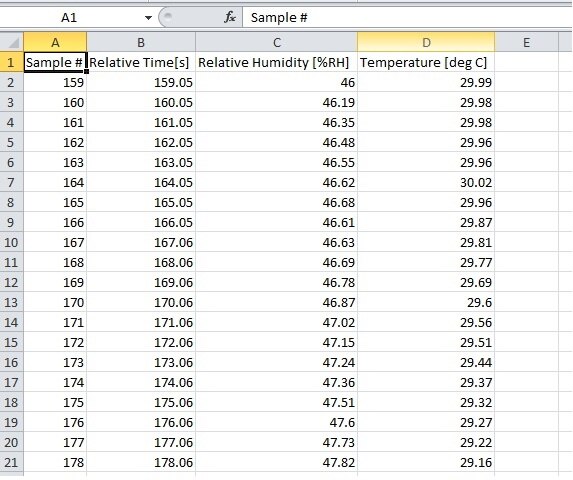Select row 13 header
The width and height of the screenshot is (573, 480).
pos(11,302)
